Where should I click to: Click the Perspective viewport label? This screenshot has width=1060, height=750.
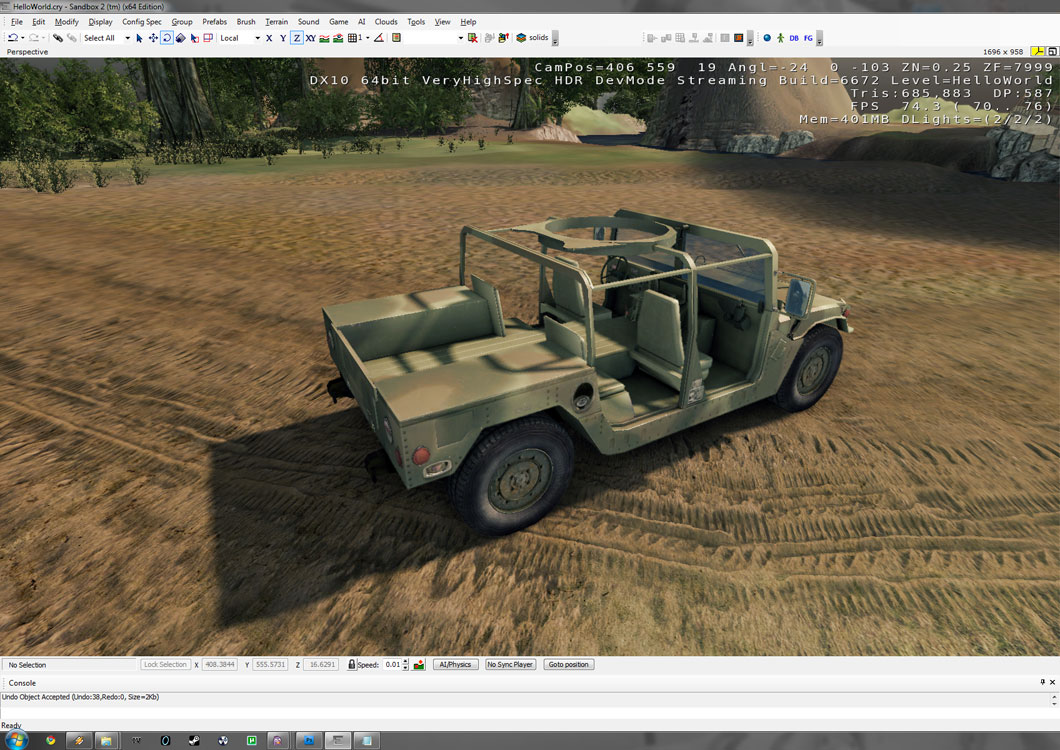coord(27,52)
